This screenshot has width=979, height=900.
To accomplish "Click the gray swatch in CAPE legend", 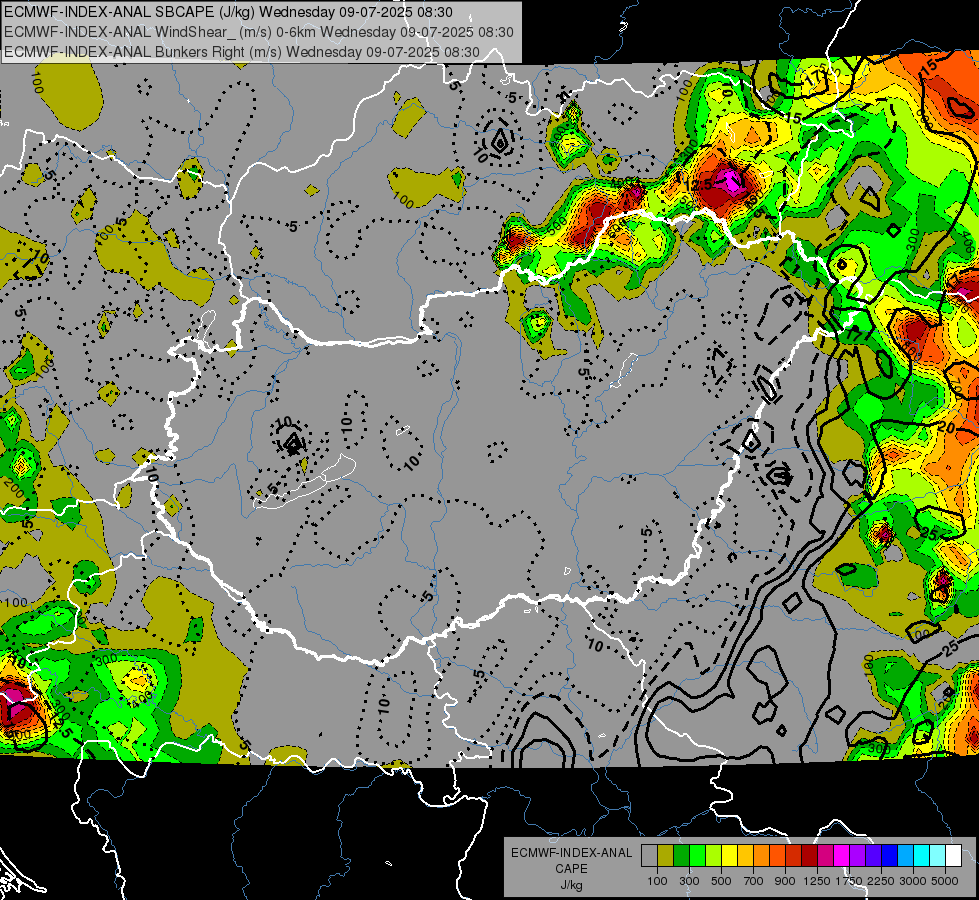I will (x=649, y=856).
